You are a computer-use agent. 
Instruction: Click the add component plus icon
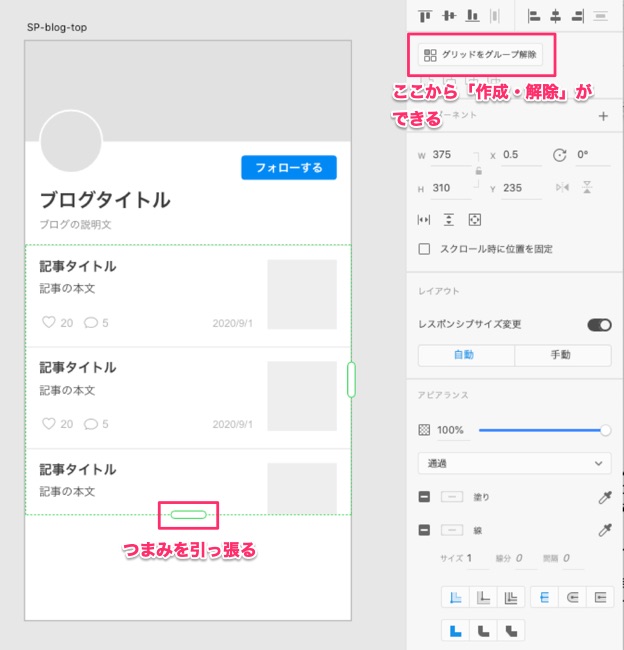point(603,116)
